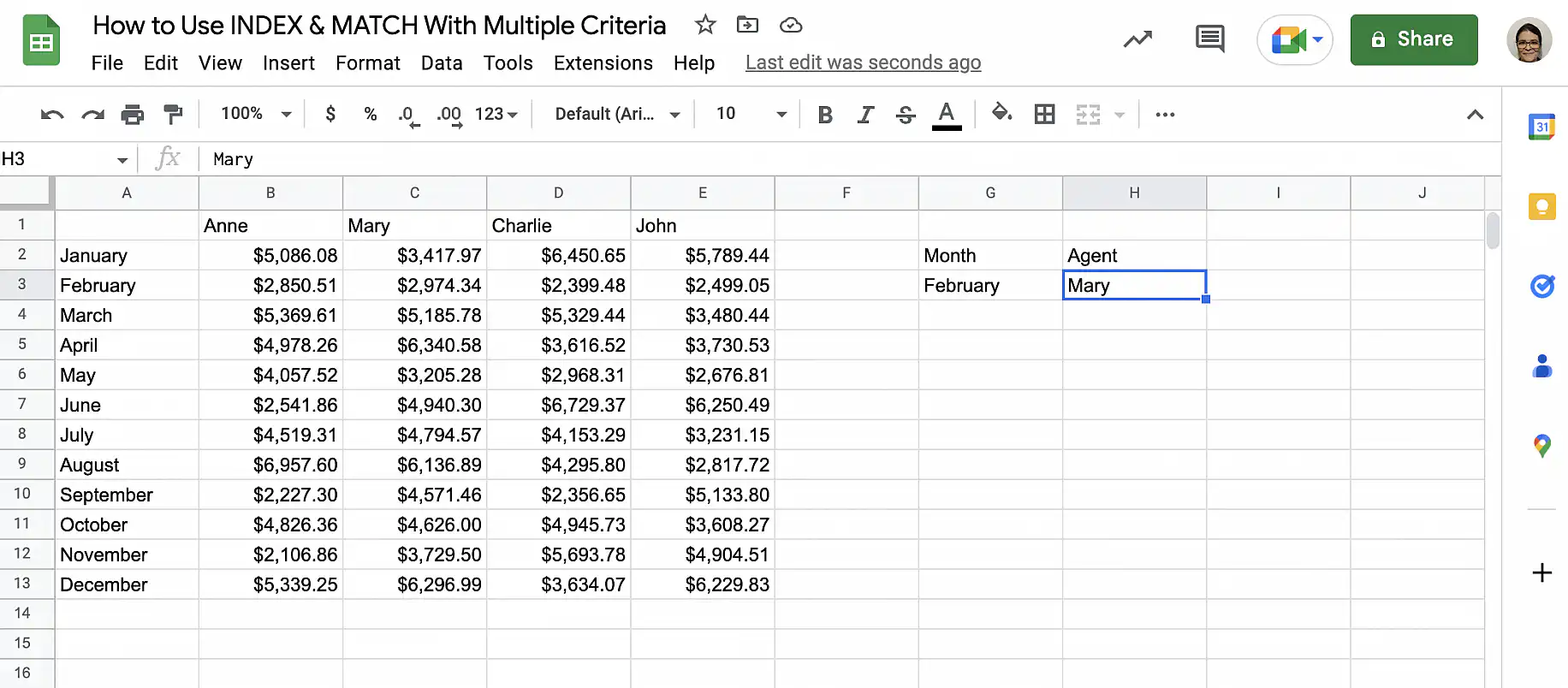Star this spreadsheet
The height and width of the screenshot is (688, 1568).
click(705, 25)
